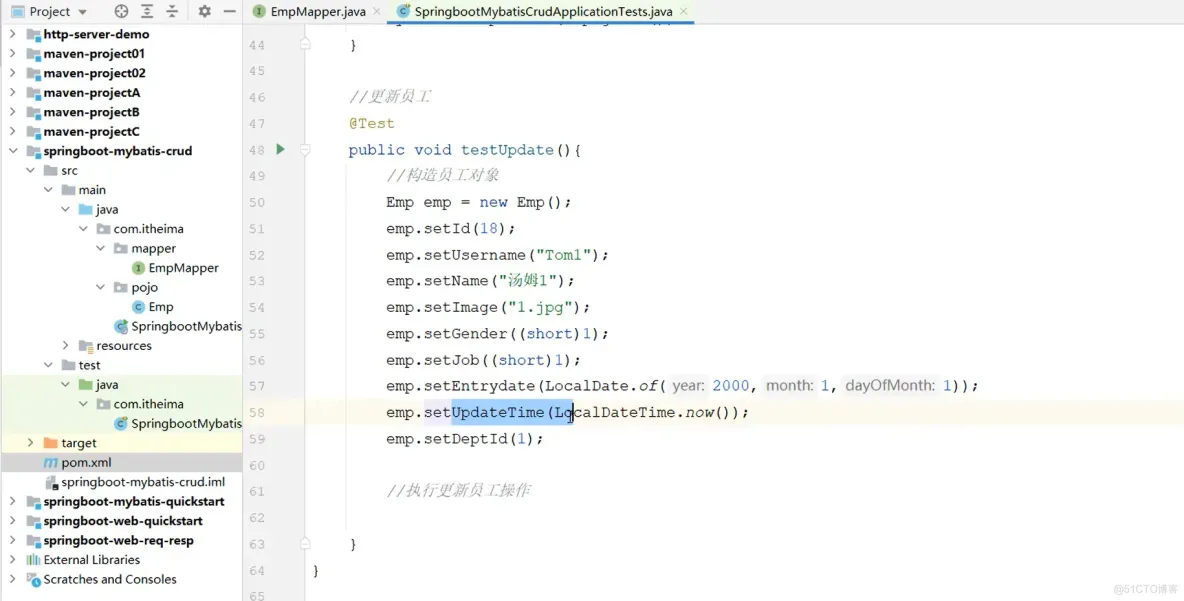1184x601 pixels.
Task: Click fold end marker at line 44
Action: tap(305, 45)
